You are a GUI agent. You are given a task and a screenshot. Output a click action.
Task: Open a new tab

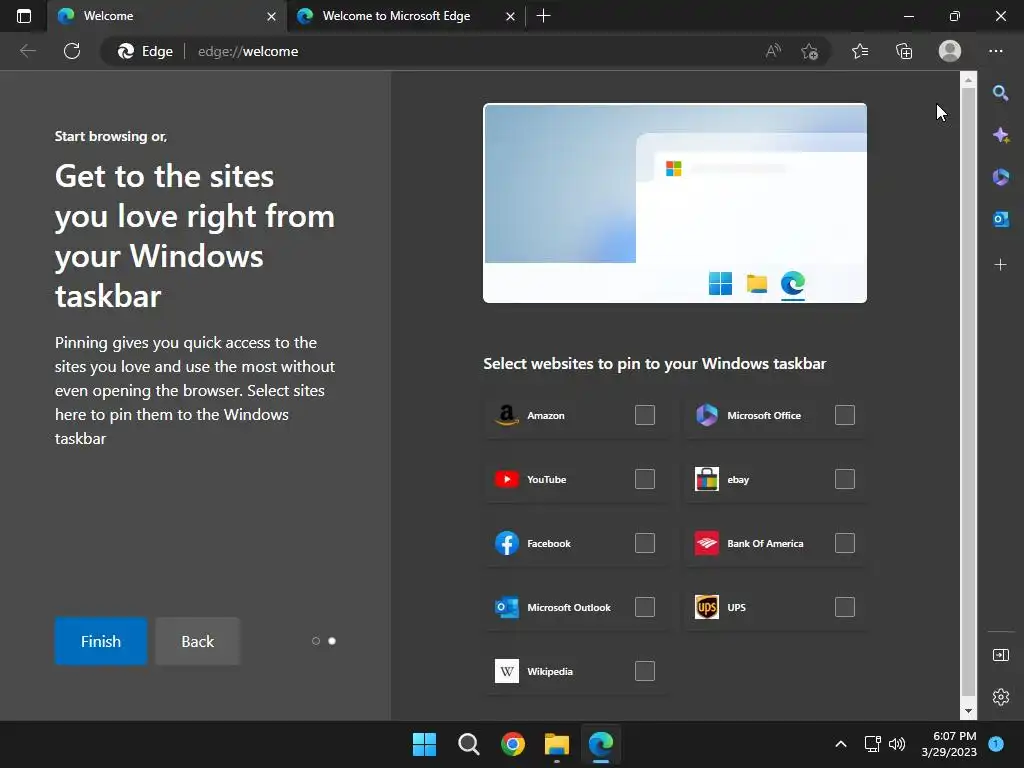coord(543,16)
